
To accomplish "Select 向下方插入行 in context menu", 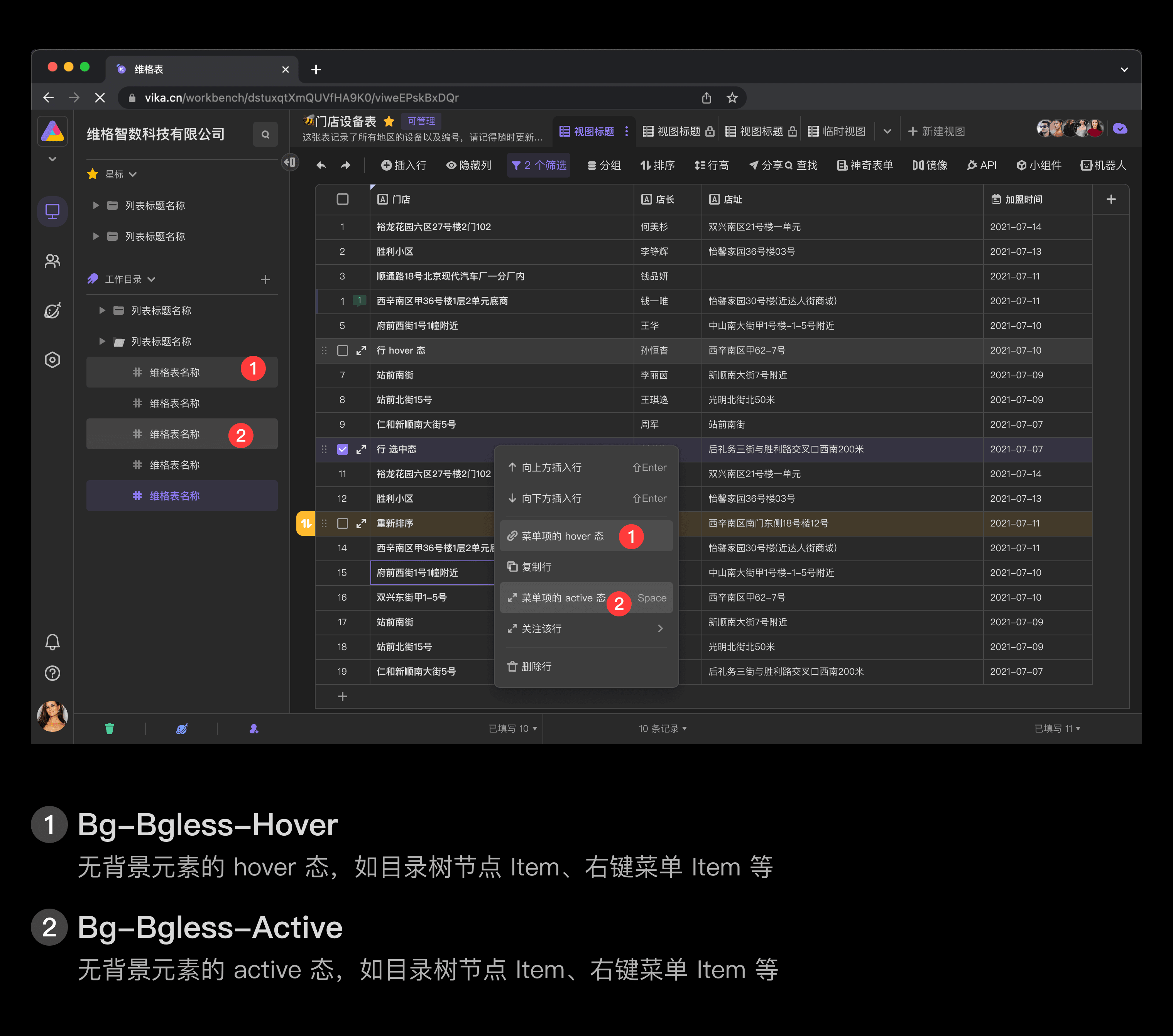I will click(586, 499).
